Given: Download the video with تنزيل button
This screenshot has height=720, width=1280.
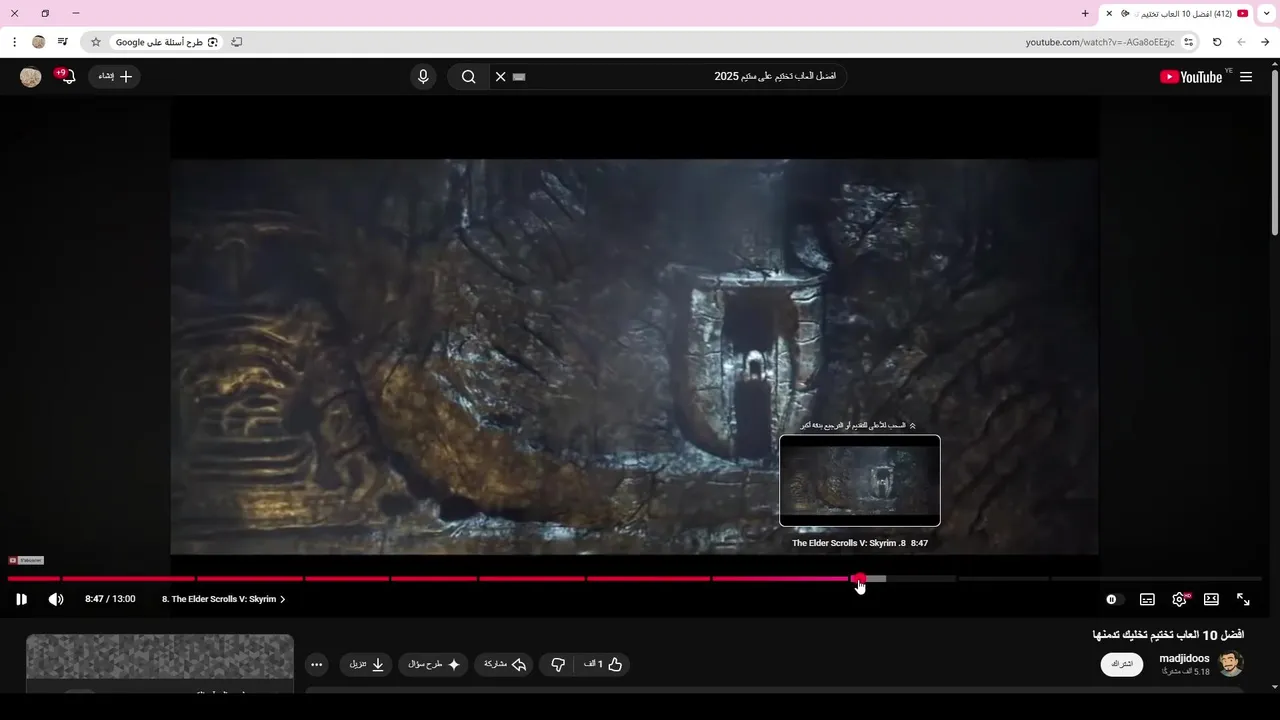Looking at the screenshot, I should tap(366, 664).
